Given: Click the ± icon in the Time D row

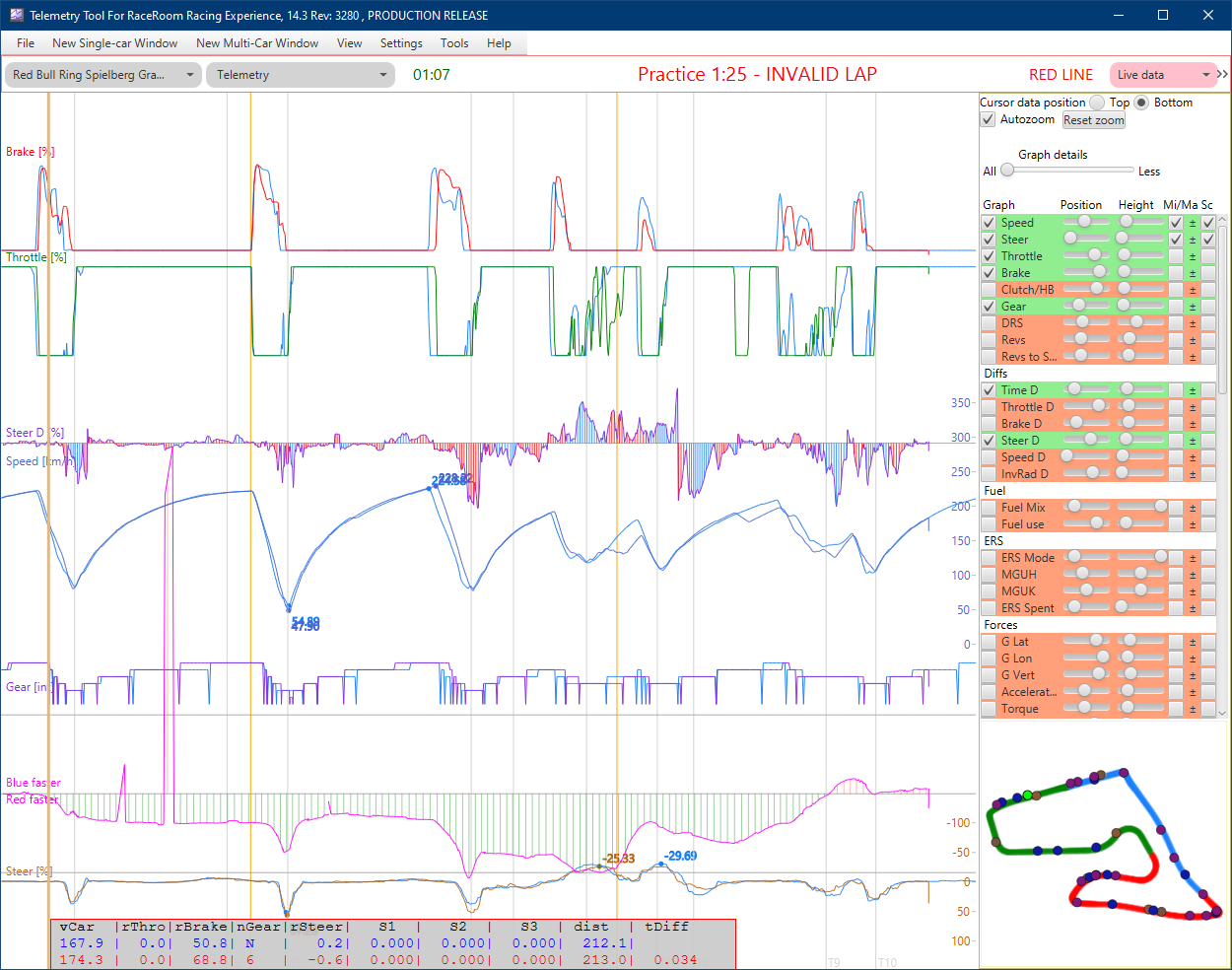Looking at the screenshot, I should coord(1192,390).
